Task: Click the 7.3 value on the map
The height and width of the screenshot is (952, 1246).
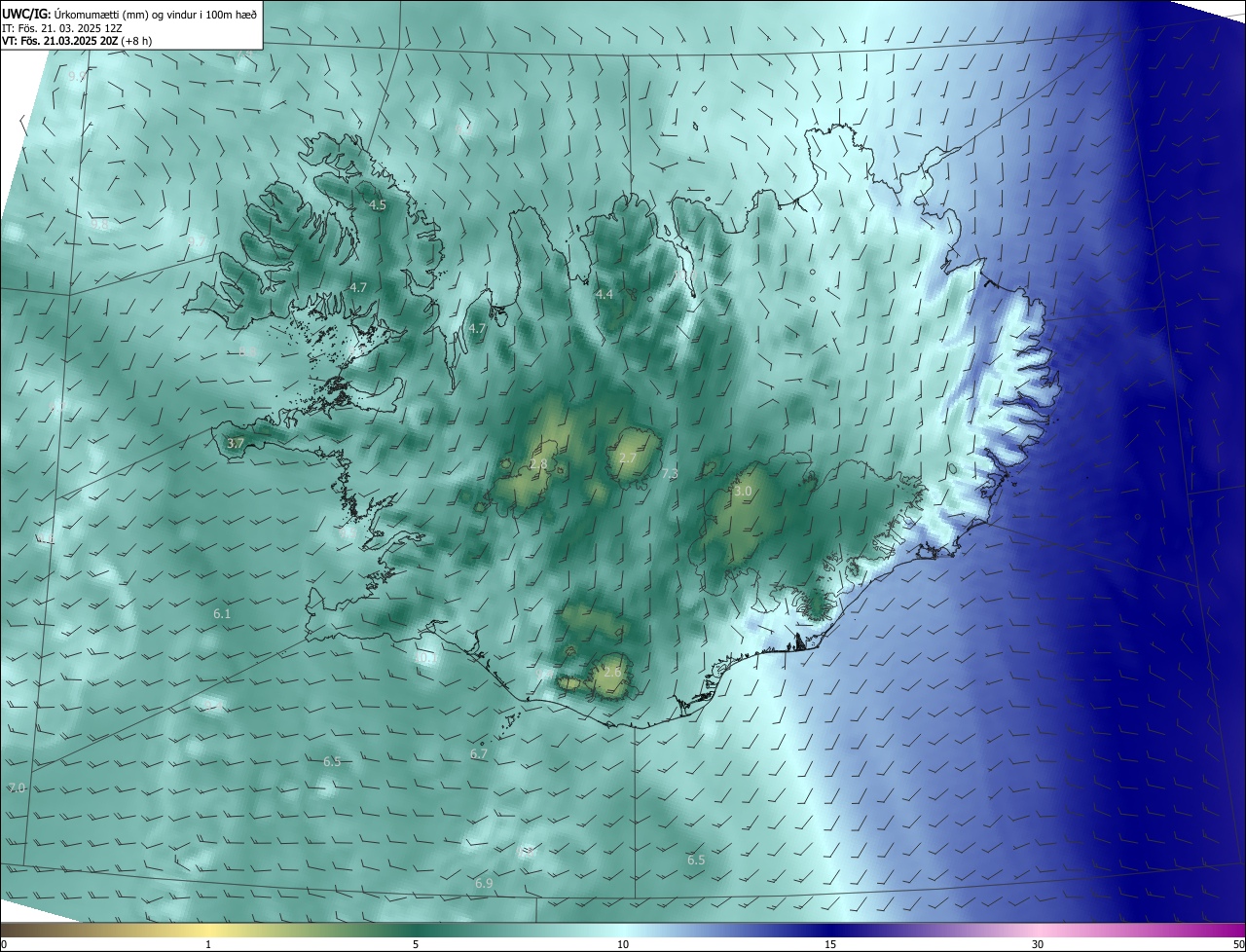Action: 670,474
